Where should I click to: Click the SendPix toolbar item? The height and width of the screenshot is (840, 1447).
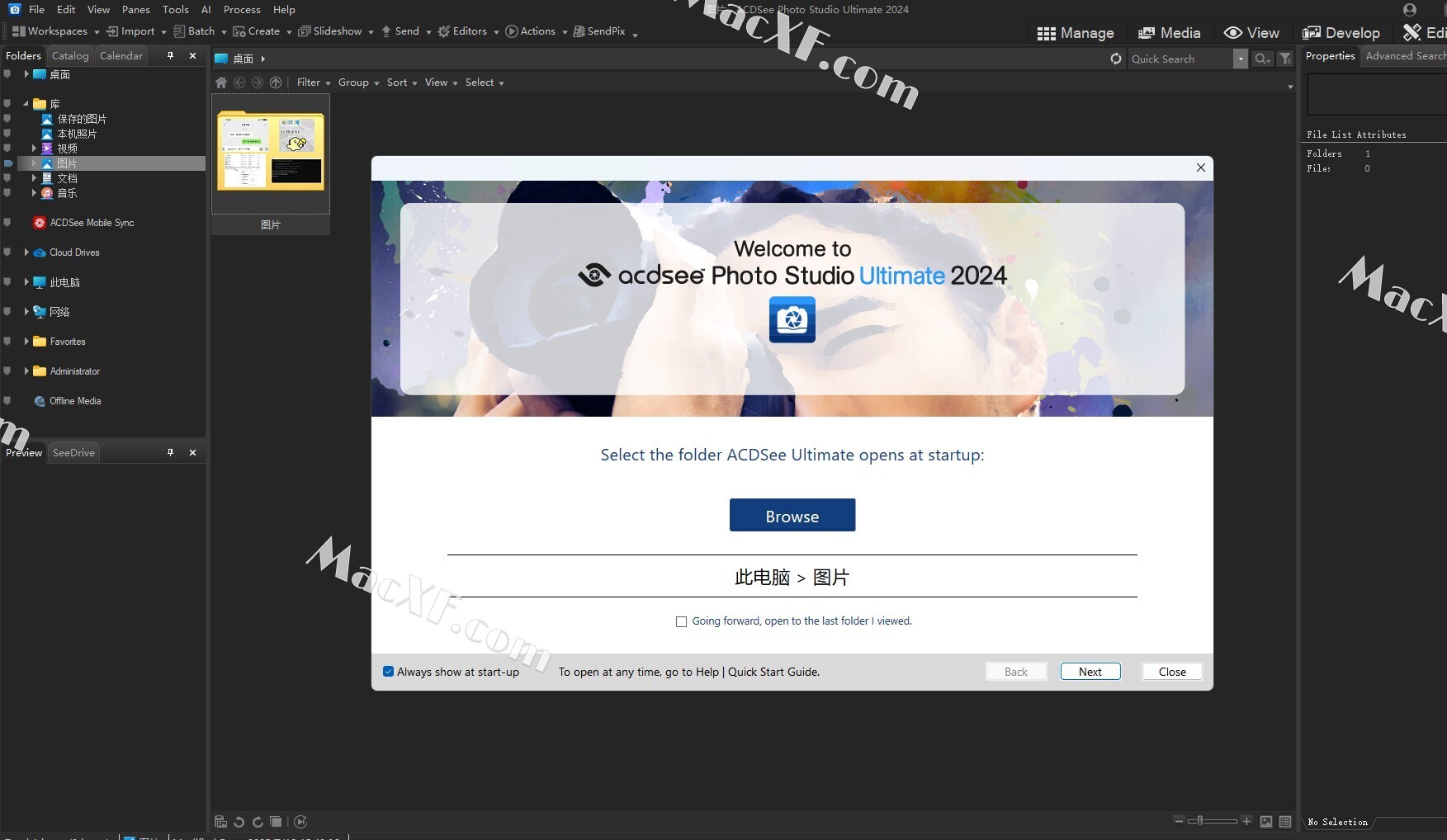pyautogui.click(x=599, y=31)
